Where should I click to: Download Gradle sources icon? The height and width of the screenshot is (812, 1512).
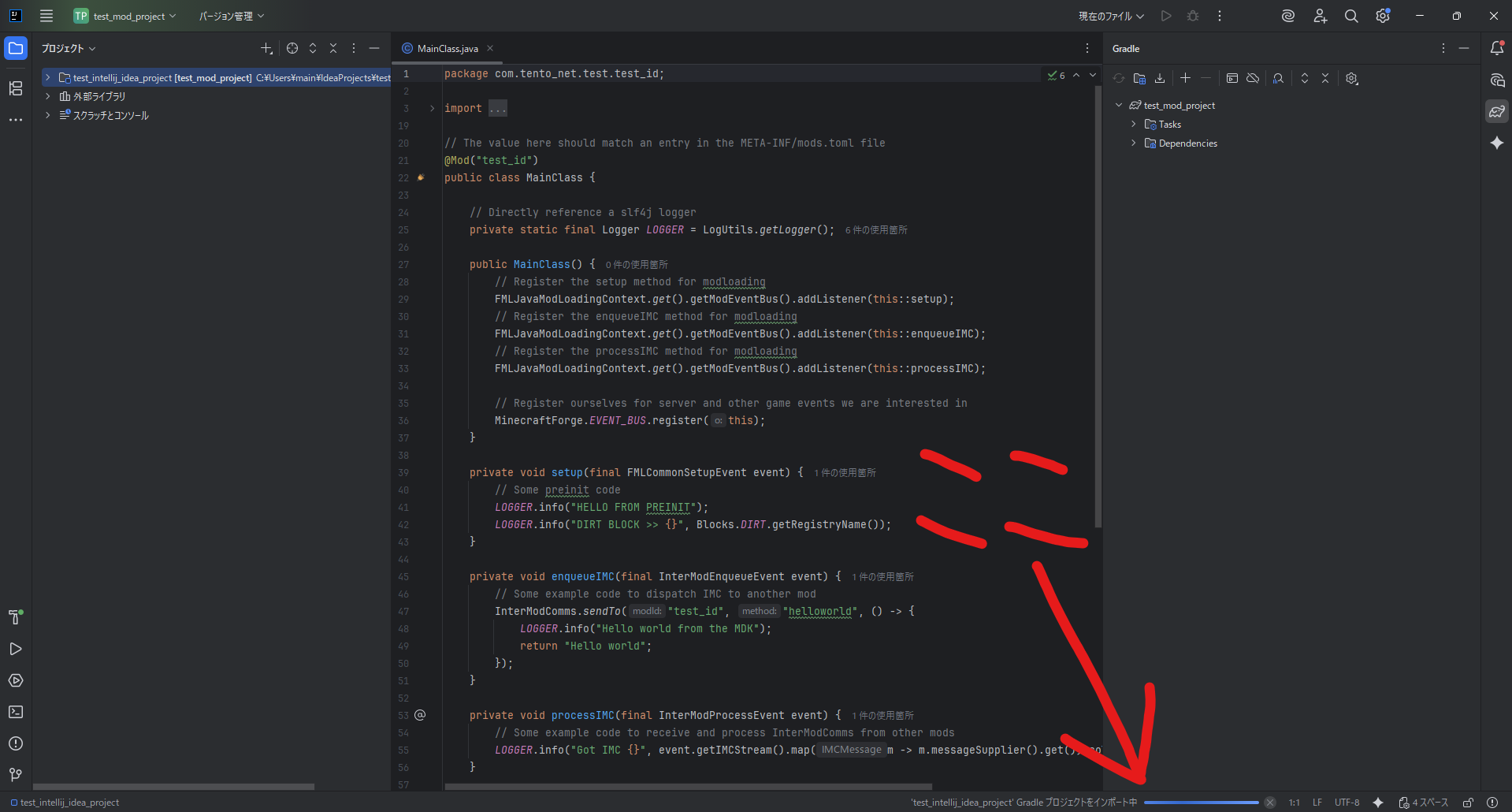(x=1160, y=78)
